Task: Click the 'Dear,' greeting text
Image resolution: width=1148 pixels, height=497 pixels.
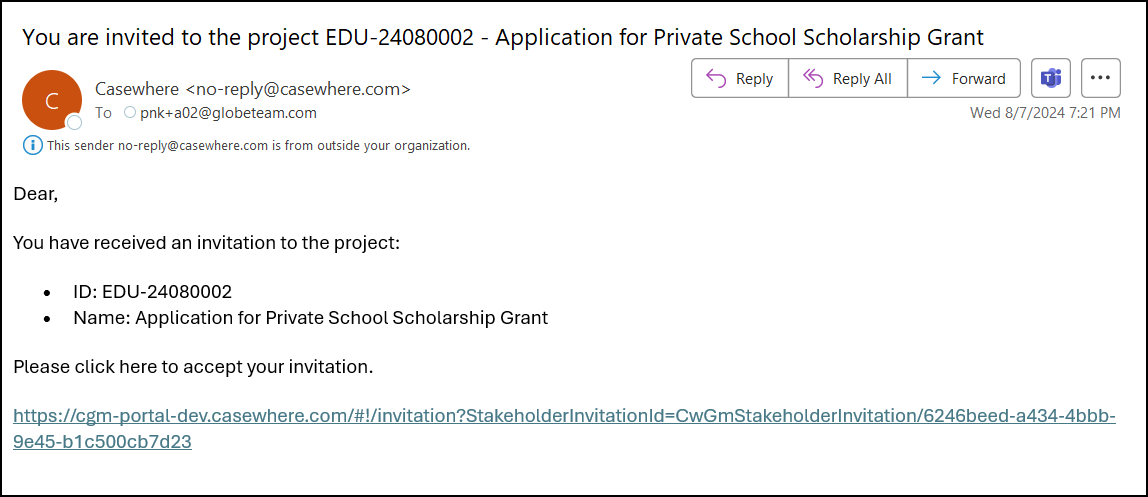Action: tap(36, 194)
